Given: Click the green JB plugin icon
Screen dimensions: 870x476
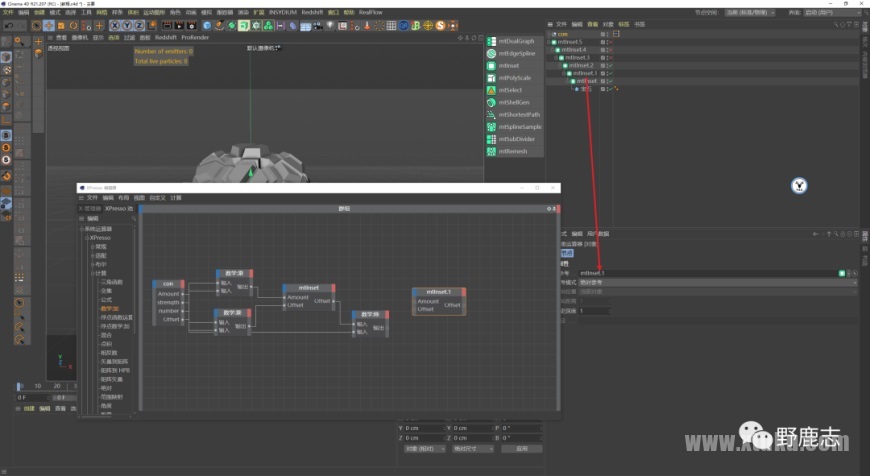Looking at the screenshot, I should tap(416, 26).
